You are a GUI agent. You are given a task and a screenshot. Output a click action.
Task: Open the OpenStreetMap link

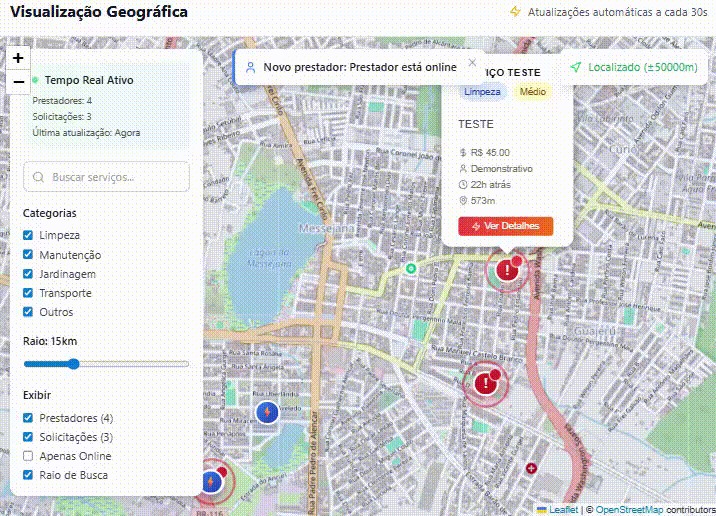[630, 510]
